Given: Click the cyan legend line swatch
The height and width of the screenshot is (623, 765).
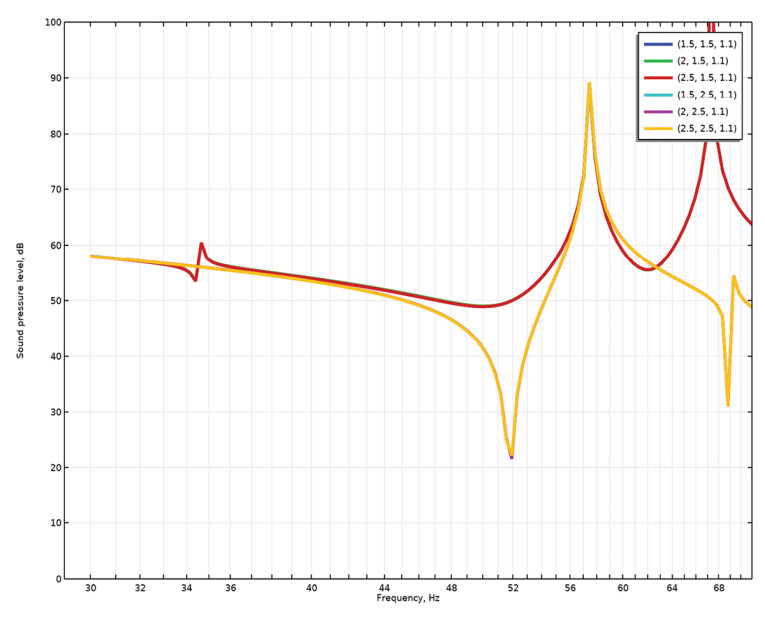Looking at the screenshot, I should pos(657,95).
